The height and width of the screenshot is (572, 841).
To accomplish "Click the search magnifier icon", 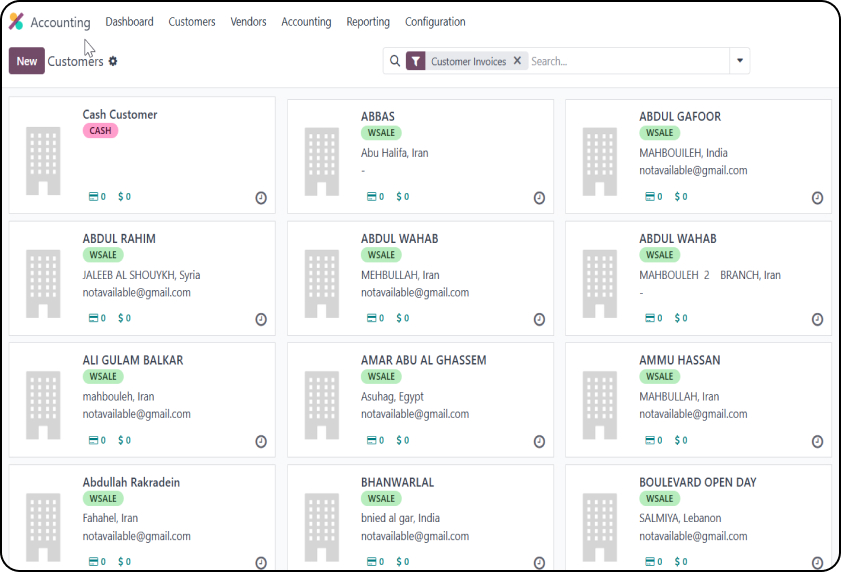I will tap(395, 61).
